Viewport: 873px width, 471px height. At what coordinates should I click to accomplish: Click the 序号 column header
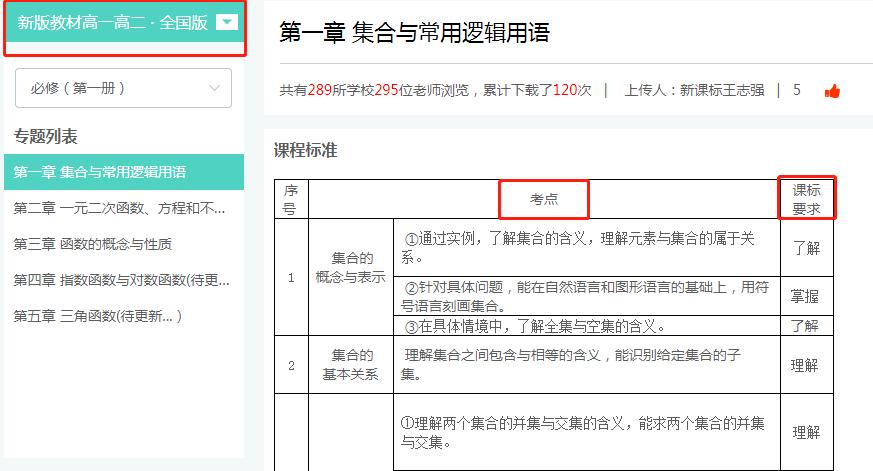(291, 199)
